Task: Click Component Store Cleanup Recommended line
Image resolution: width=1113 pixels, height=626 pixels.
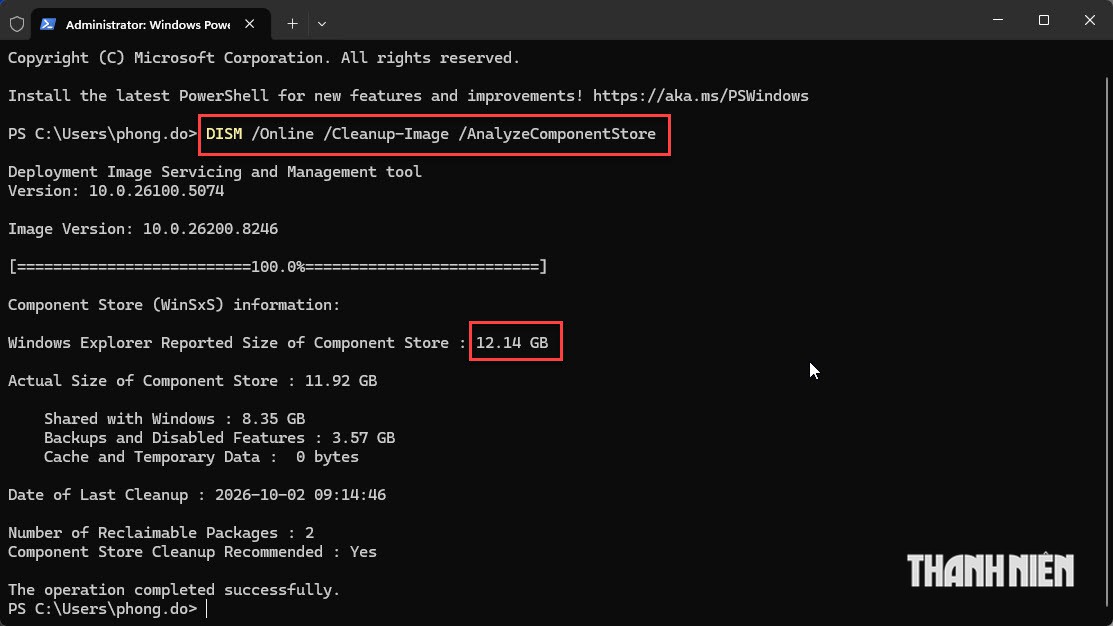Action: (192, 552)
